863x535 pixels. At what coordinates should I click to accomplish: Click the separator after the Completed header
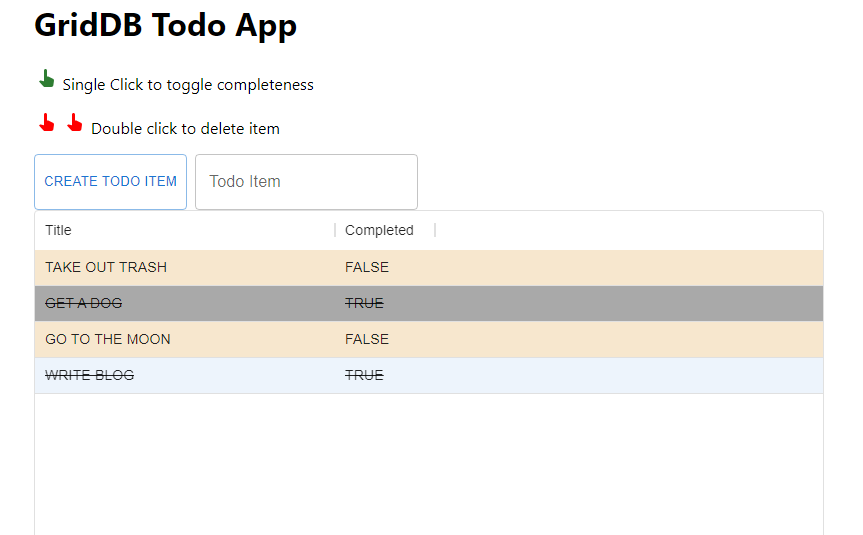435,231
